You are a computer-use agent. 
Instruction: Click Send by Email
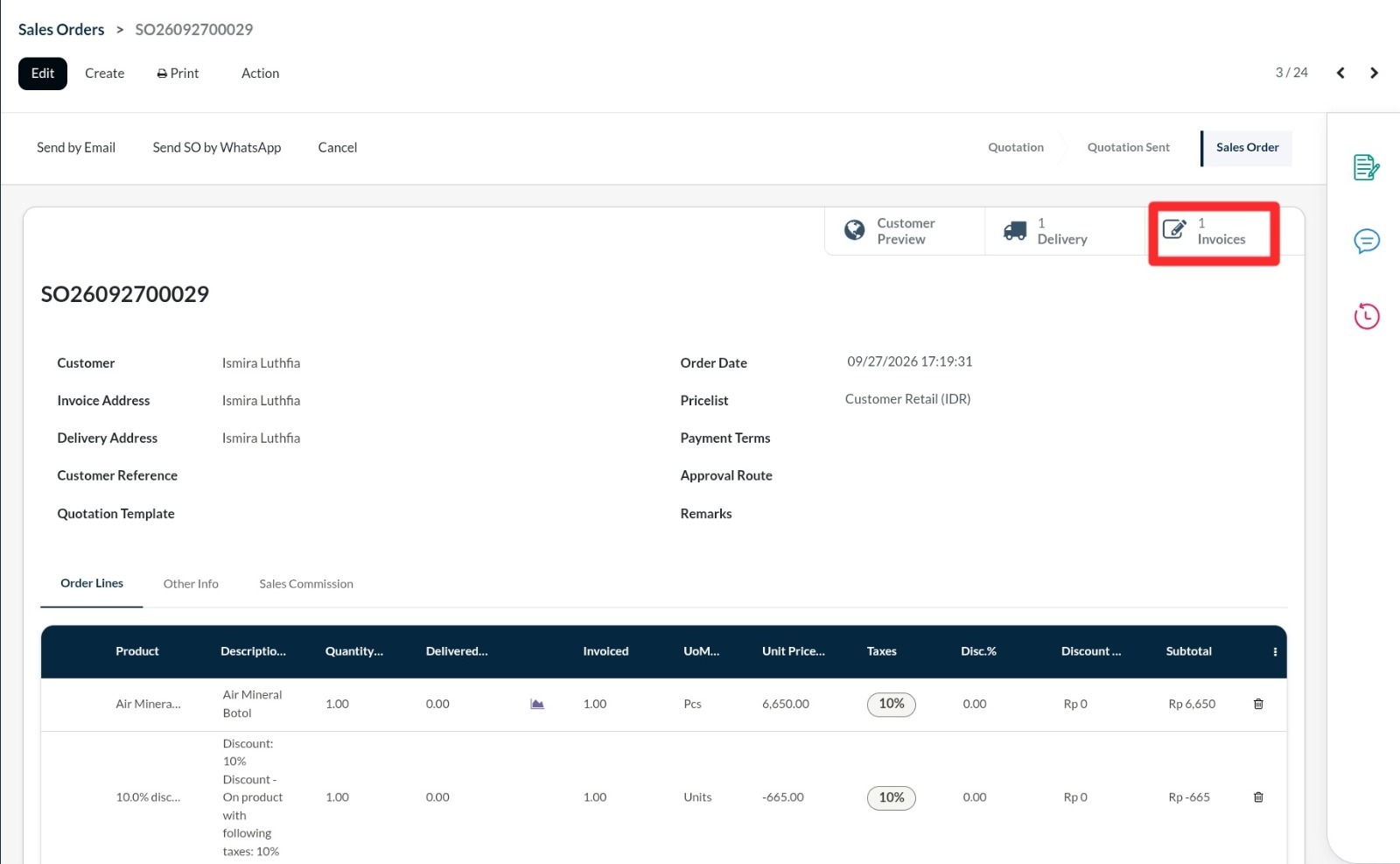click(76, 147)
